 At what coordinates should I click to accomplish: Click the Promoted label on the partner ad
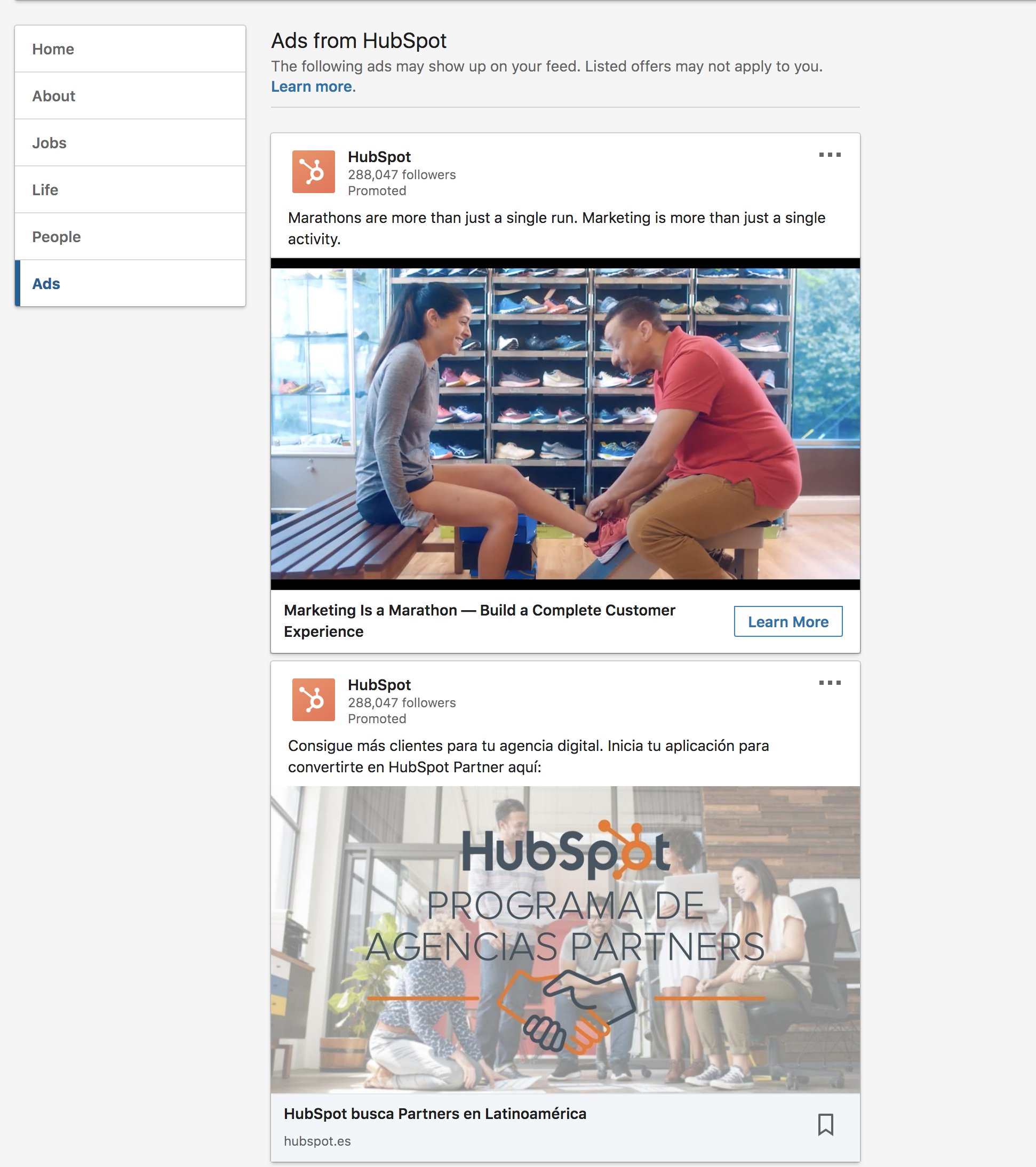(377, 719)
